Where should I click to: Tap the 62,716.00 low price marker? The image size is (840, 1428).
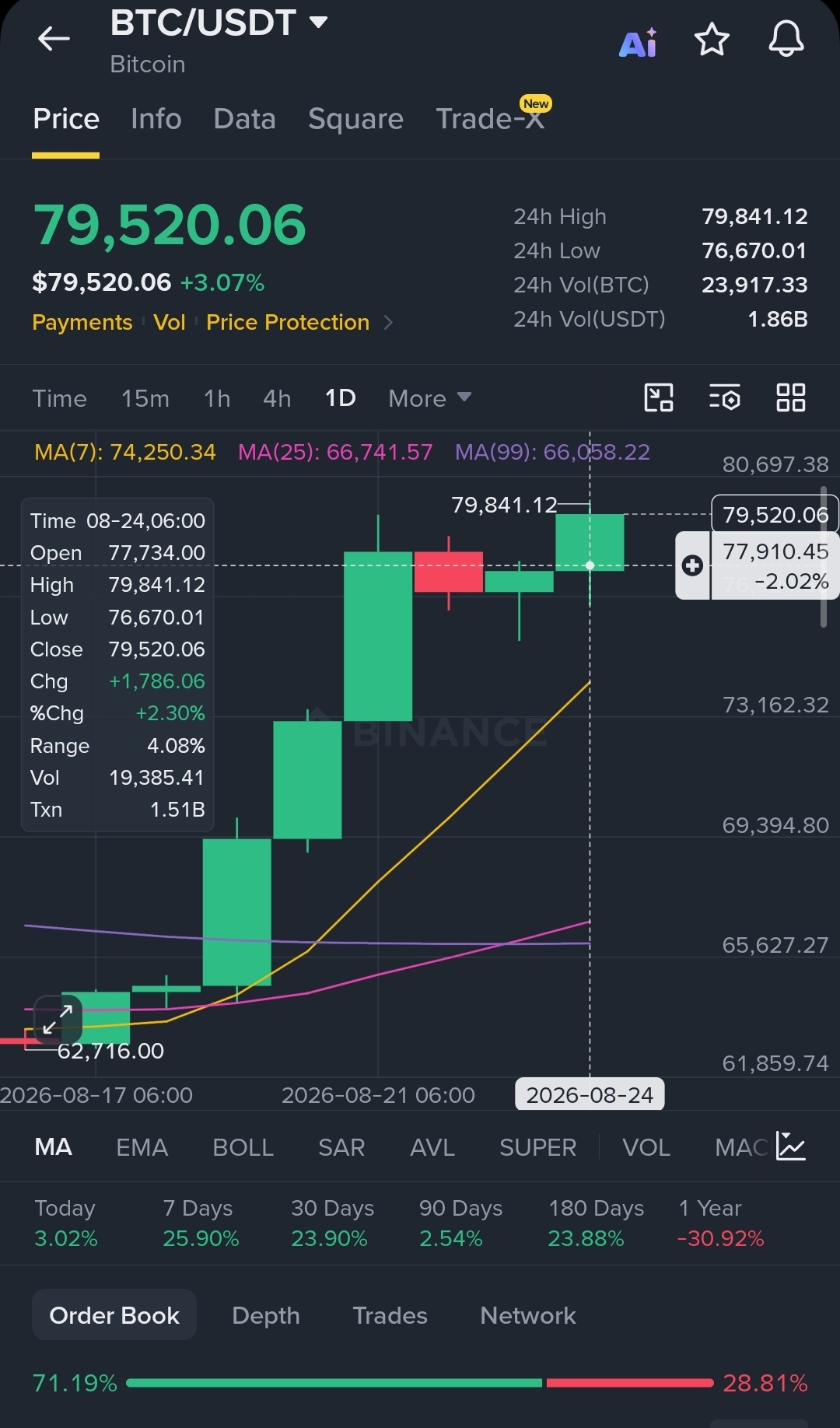110,1052
